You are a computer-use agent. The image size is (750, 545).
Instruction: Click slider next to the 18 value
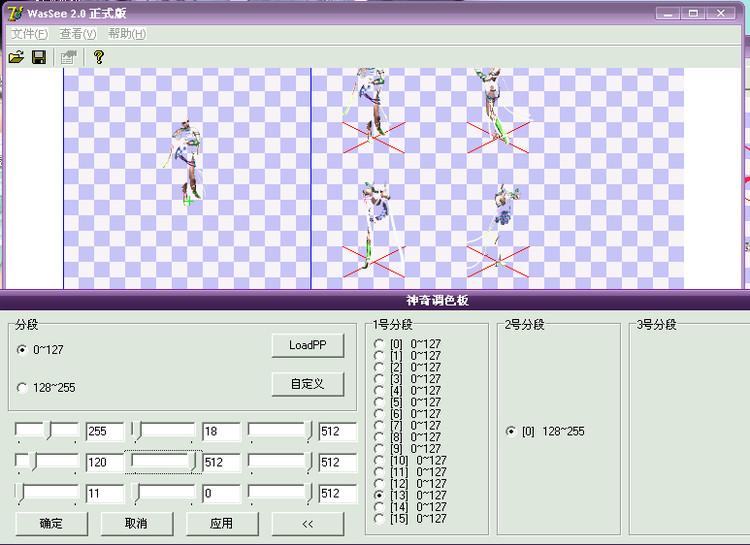[164, 432]
